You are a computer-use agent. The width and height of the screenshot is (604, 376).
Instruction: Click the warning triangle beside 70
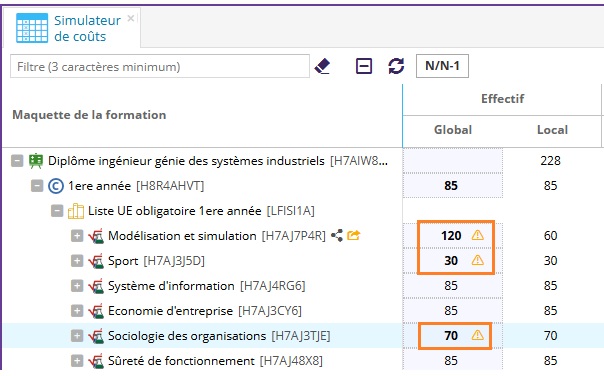click(478, 335)
